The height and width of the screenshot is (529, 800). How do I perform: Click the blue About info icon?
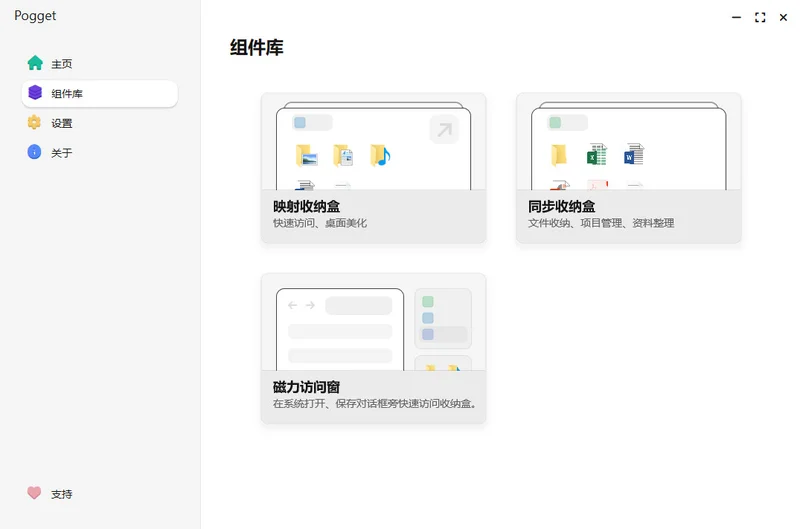click(34, 152)
